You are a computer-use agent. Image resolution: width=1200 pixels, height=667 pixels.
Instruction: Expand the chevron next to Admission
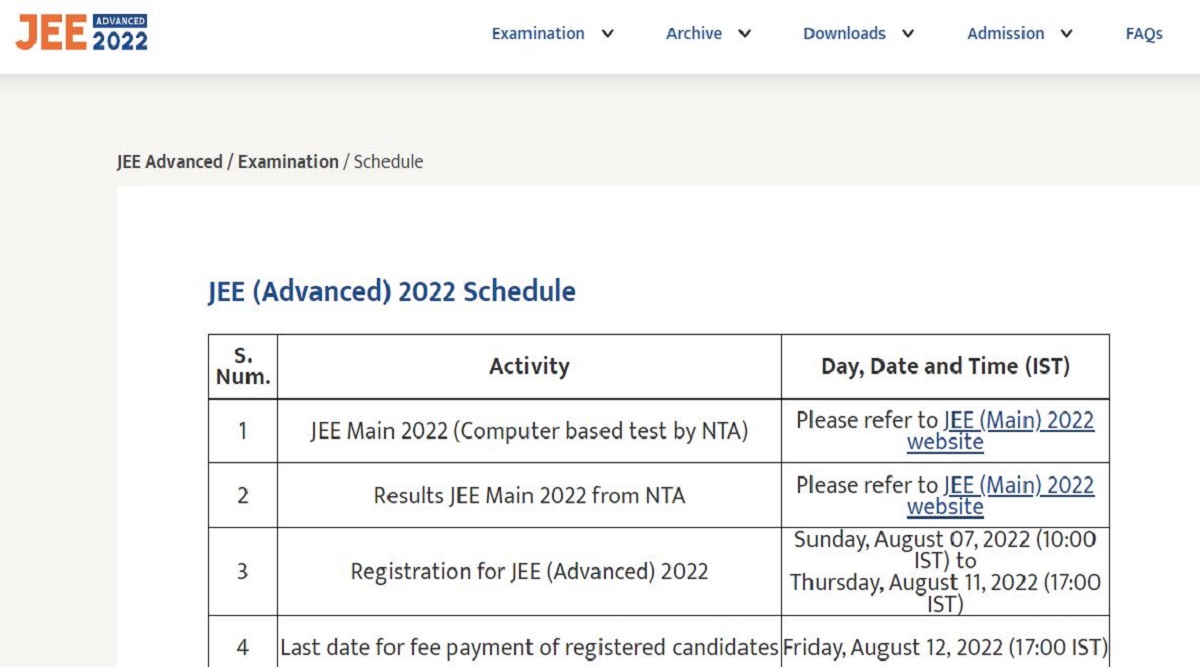click(1066, 34)
